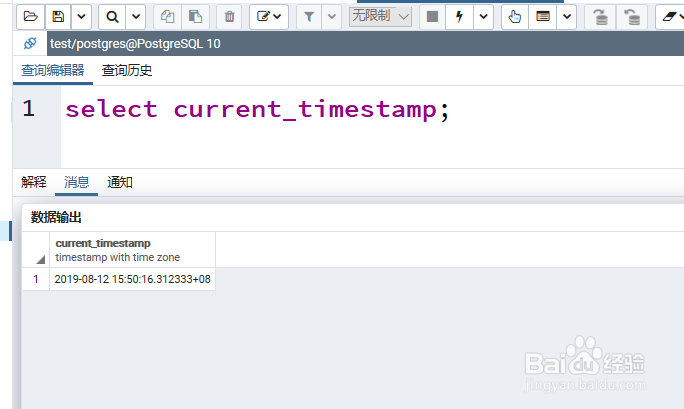Image resolution: width=684 pixels, height=409 pixels.
Task: Open the 无限制 row limit combo box
Action: click(380, 17)
